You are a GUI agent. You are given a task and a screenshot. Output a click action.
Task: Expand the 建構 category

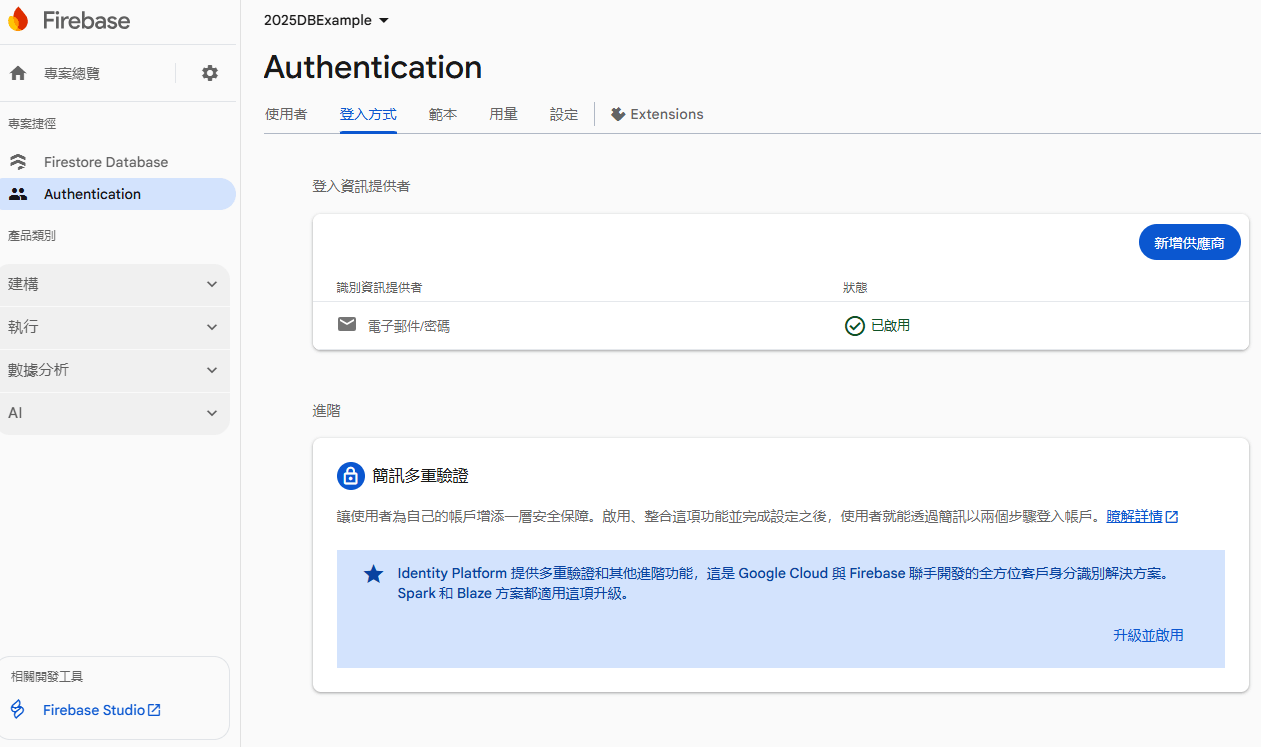(115, 284)
